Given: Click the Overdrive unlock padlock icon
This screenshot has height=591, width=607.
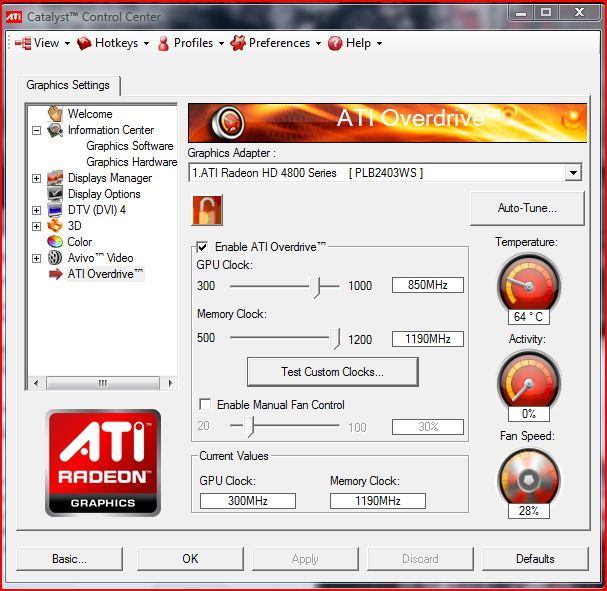Looking at the screenshot, I should 207,210.
